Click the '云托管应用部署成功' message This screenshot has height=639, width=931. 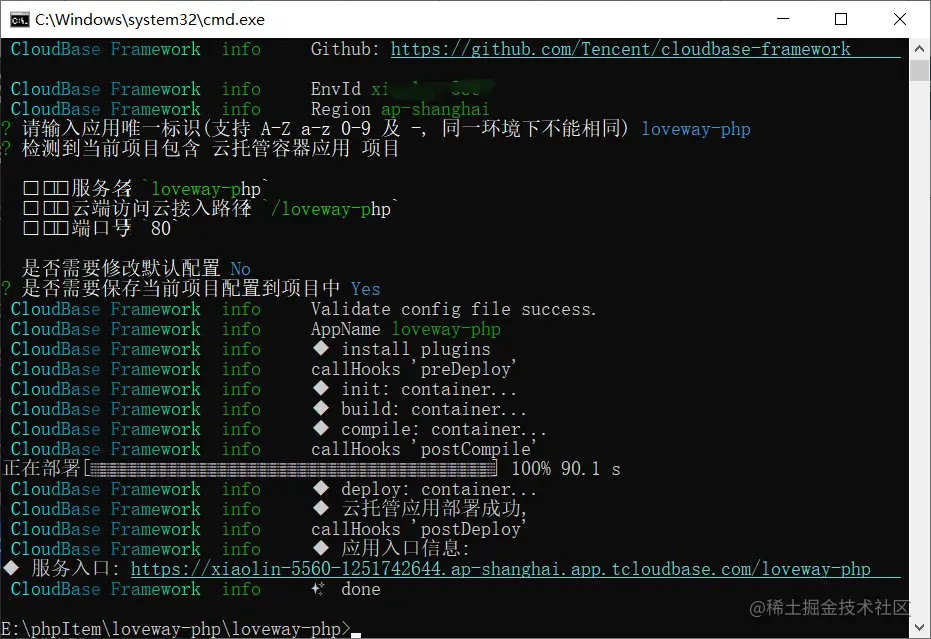433,509
